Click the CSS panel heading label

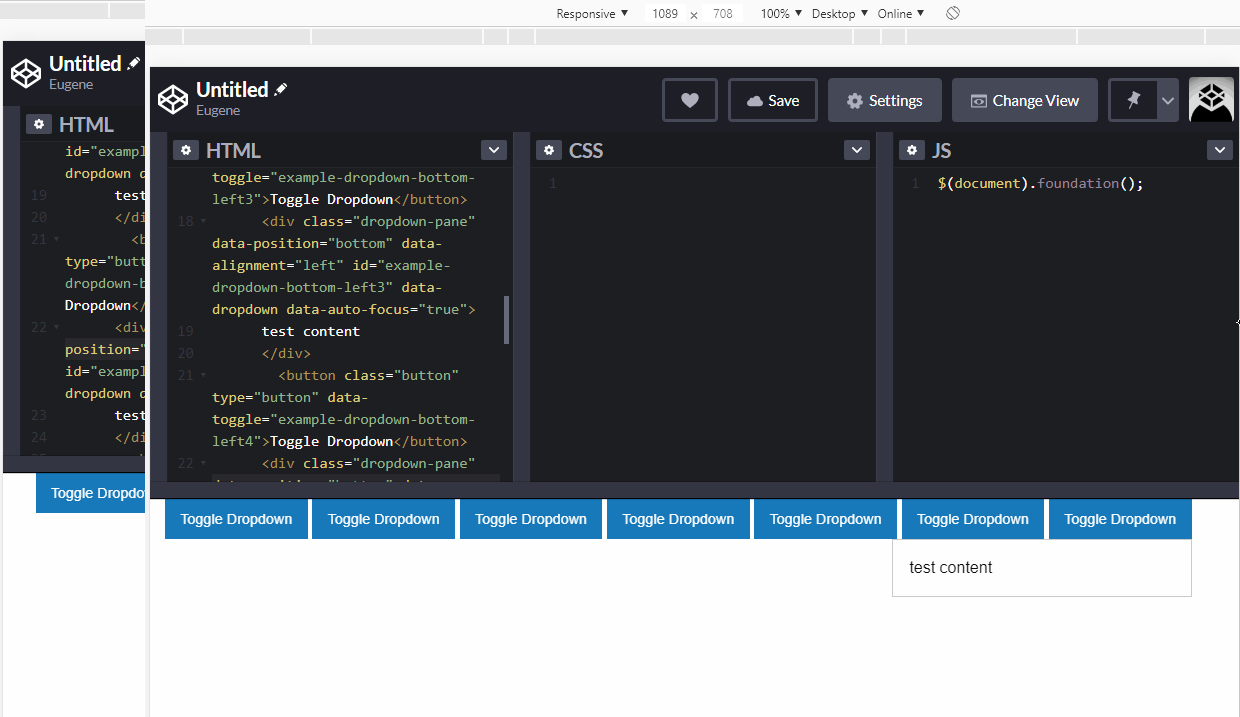point(586,150)
